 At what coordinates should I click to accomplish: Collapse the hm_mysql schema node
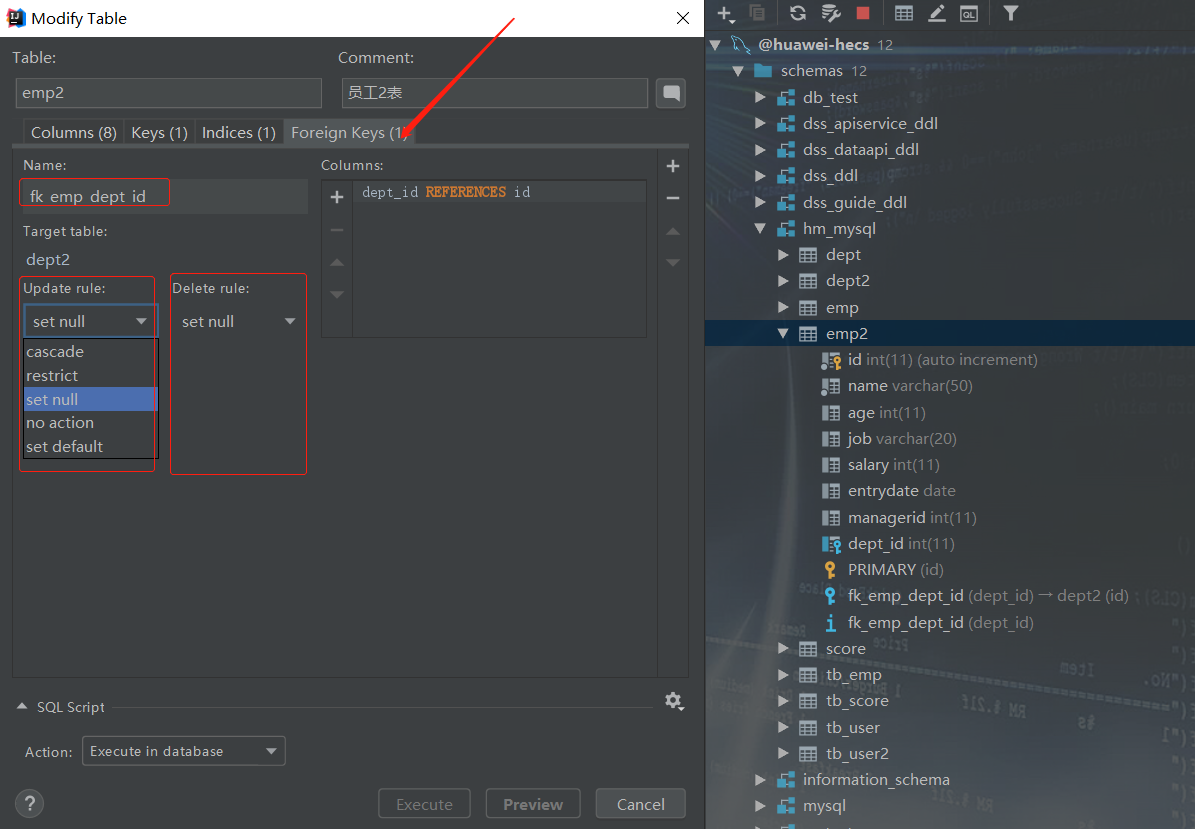[x=760, y=229]
